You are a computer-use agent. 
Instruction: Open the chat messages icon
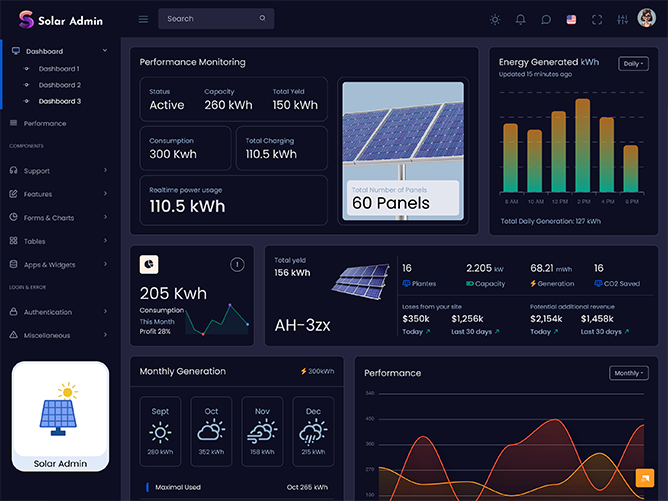click(x=546, y=19)
